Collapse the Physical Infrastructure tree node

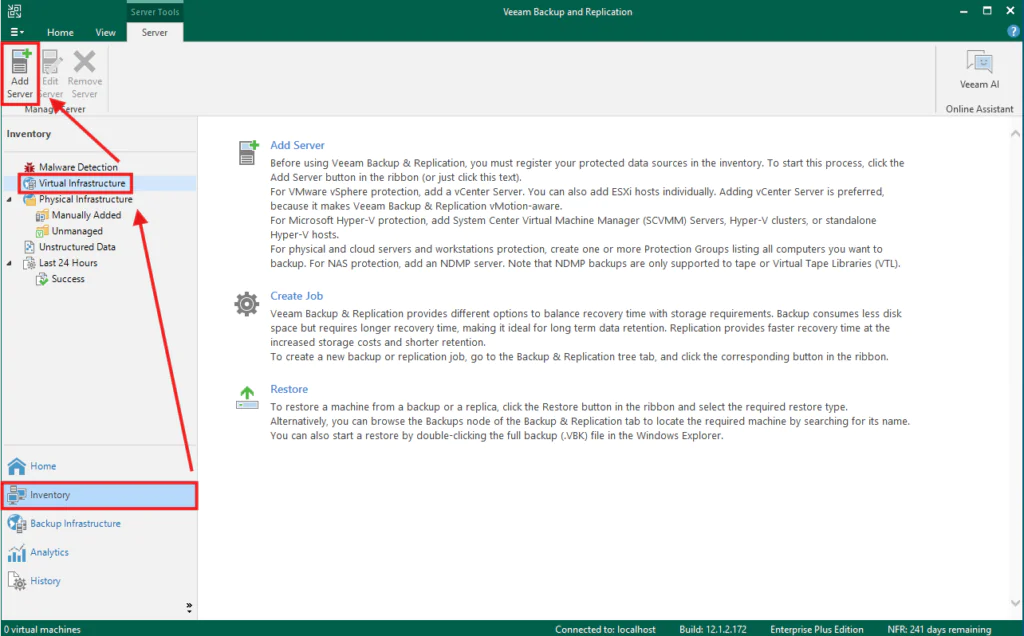point(10,199)
